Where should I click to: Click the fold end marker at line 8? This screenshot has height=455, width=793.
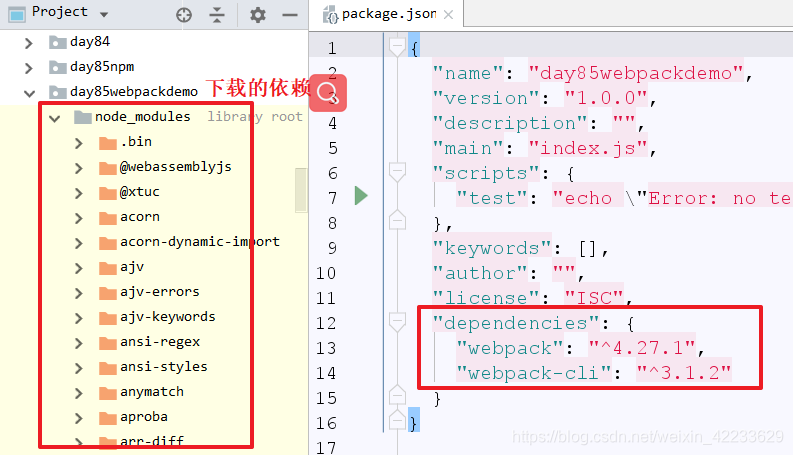point(397,219)
